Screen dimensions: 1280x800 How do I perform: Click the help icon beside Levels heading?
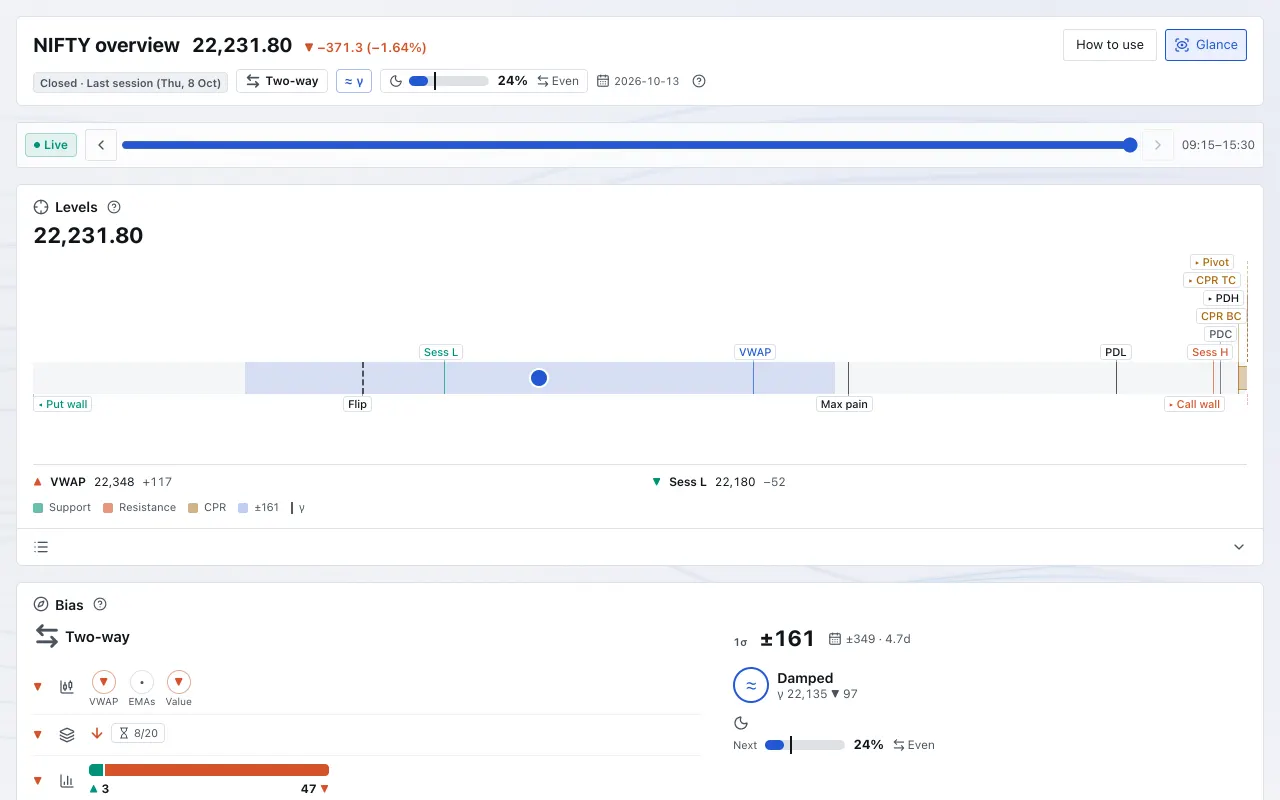[x=114, y=207]
